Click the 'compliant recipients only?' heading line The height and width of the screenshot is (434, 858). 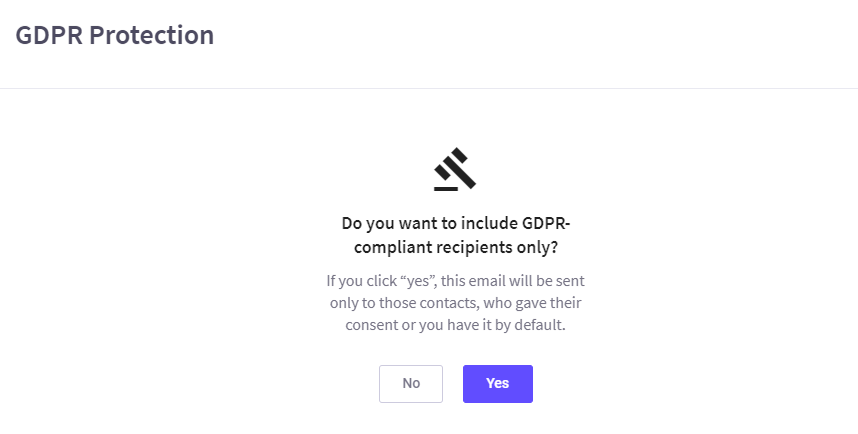[x=456, y=247]
